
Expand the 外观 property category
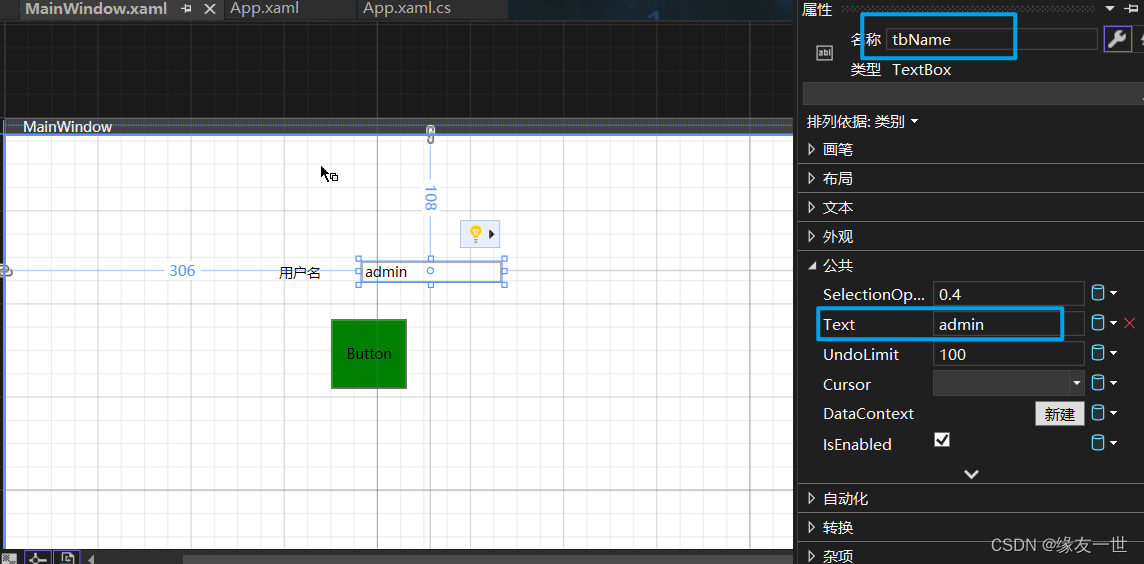[812, 237]
